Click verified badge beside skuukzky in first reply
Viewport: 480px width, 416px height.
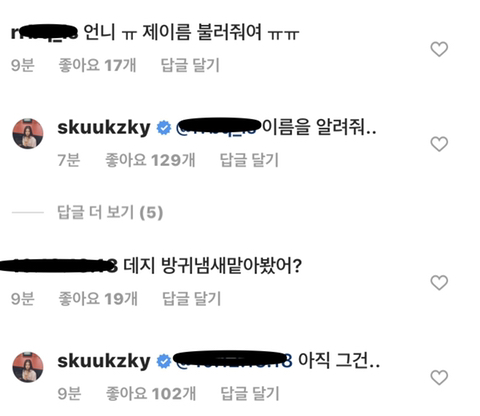164,128
